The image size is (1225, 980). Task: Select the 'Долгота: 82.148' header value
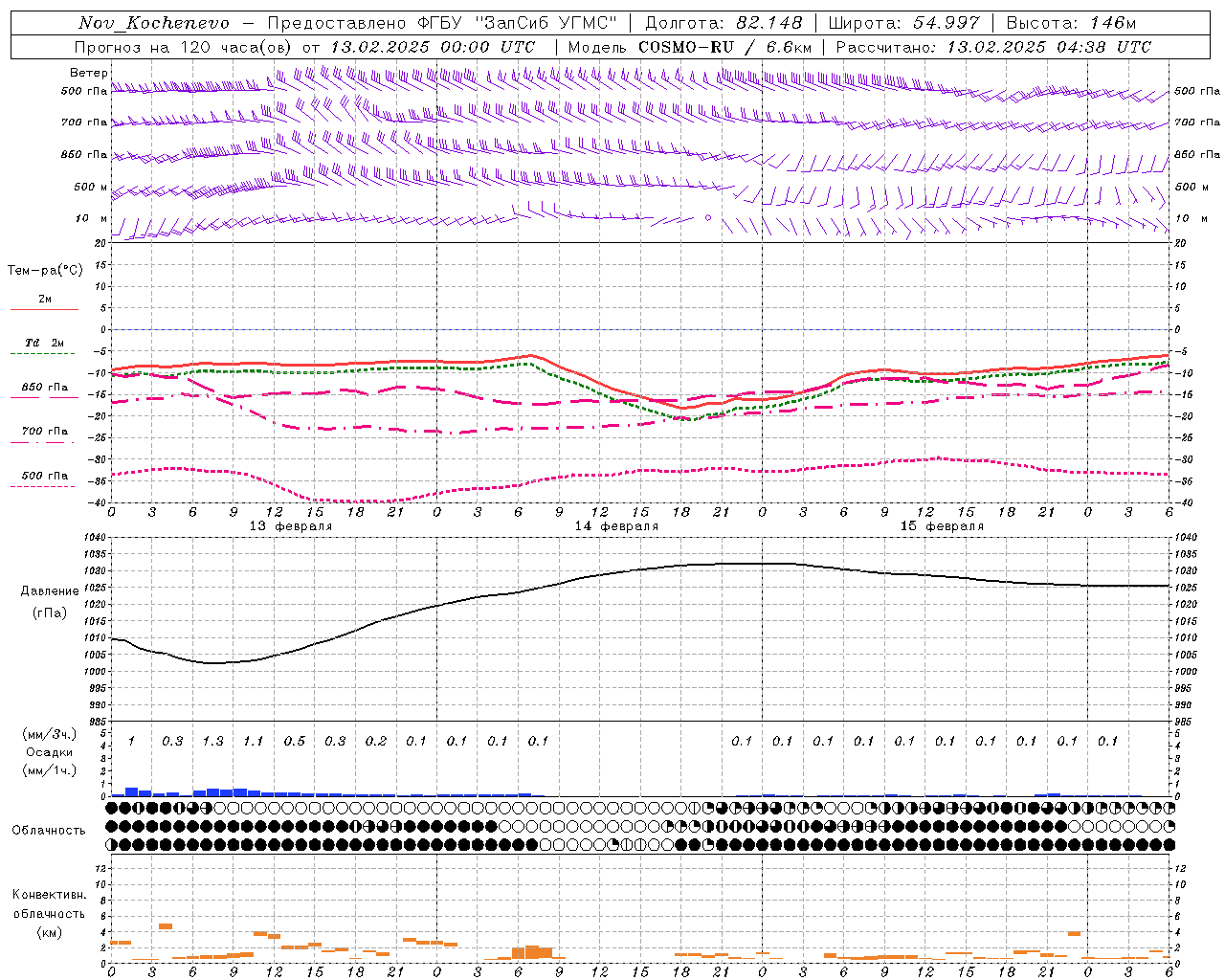tap(724, 23)
